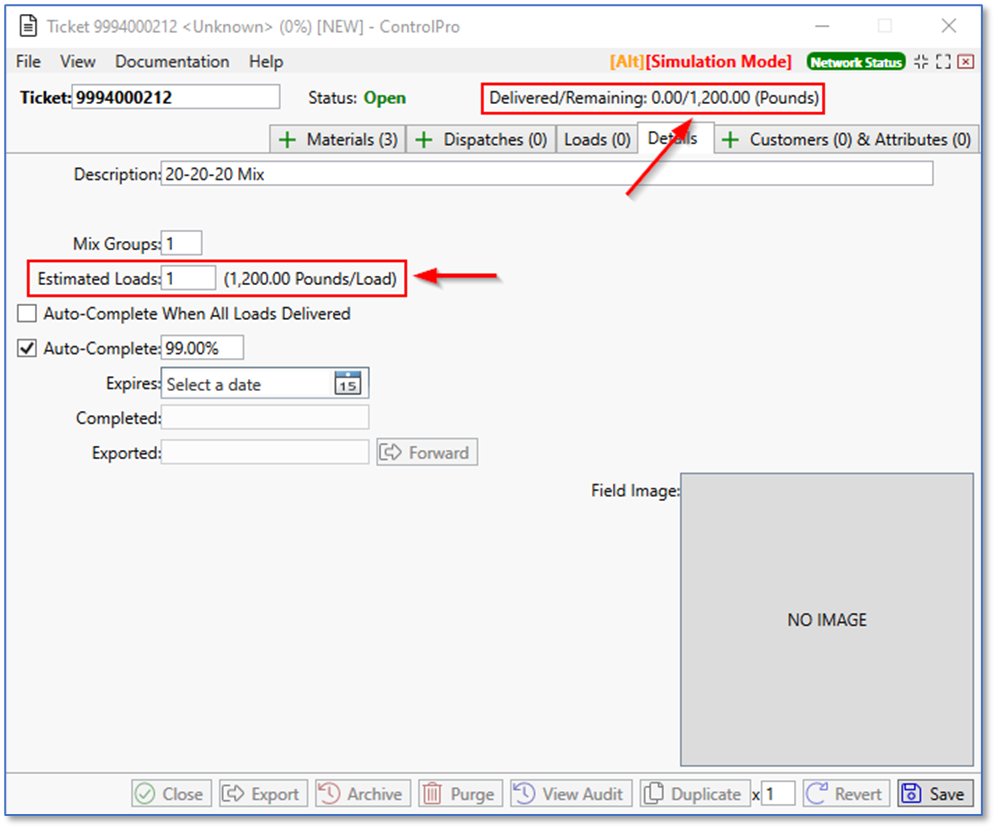Click plus icon on Customers & Attributes tab
Image resolution: width=996 pixels, height=829 pixels.
pyautogui.click(x=731, y=140)
